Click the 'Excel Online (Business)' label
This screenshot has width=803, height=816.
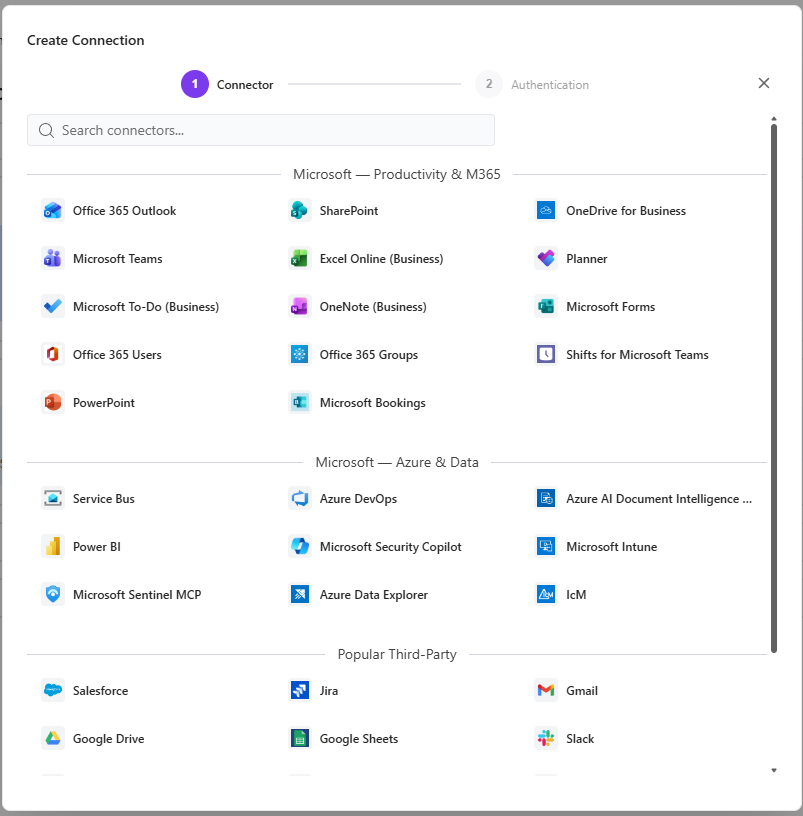click(381, 259)
